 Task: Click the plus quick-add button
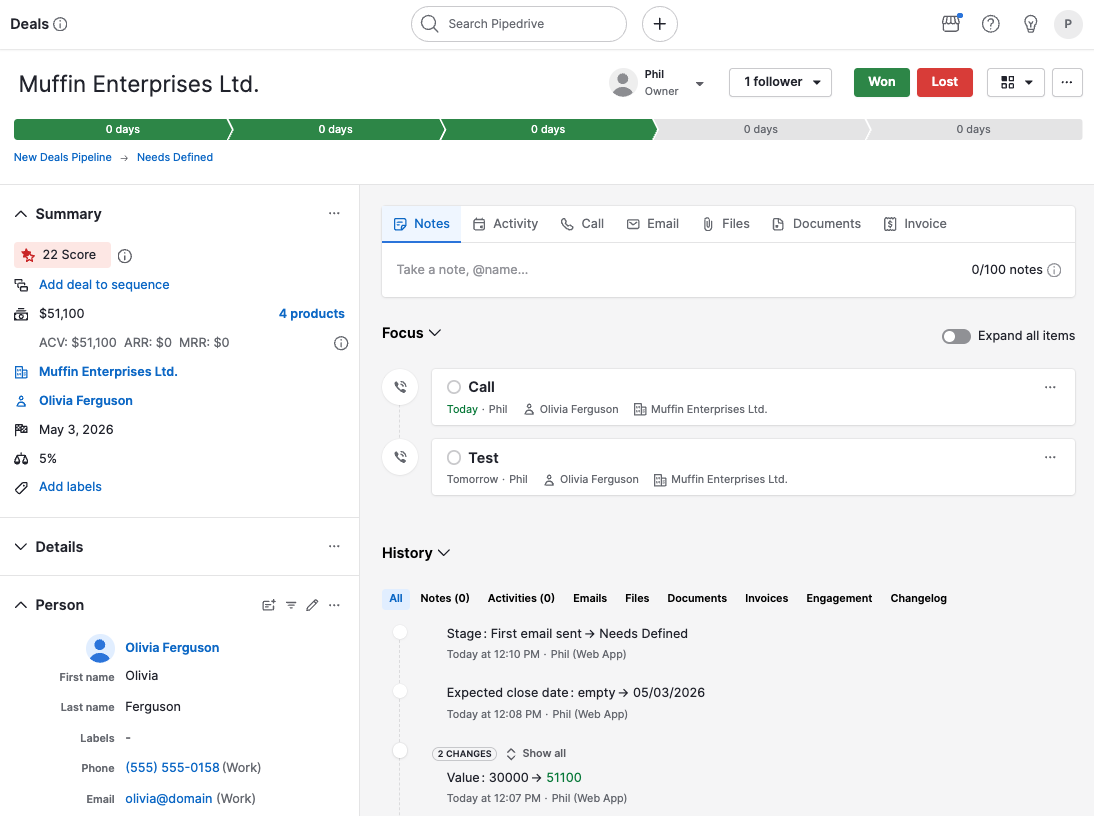[x=659, y=24]
